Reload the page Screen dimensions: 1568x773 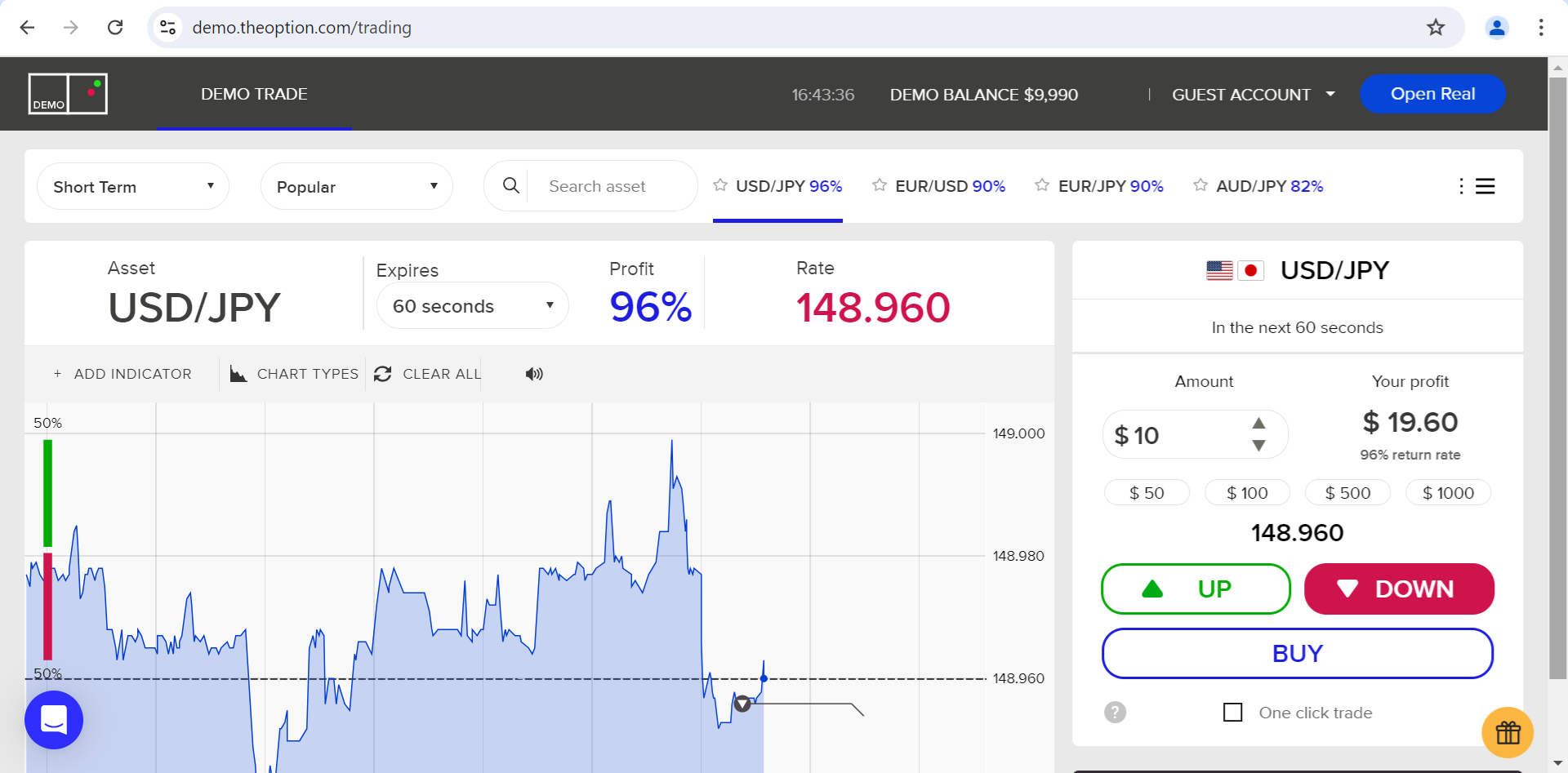[115, 28]
